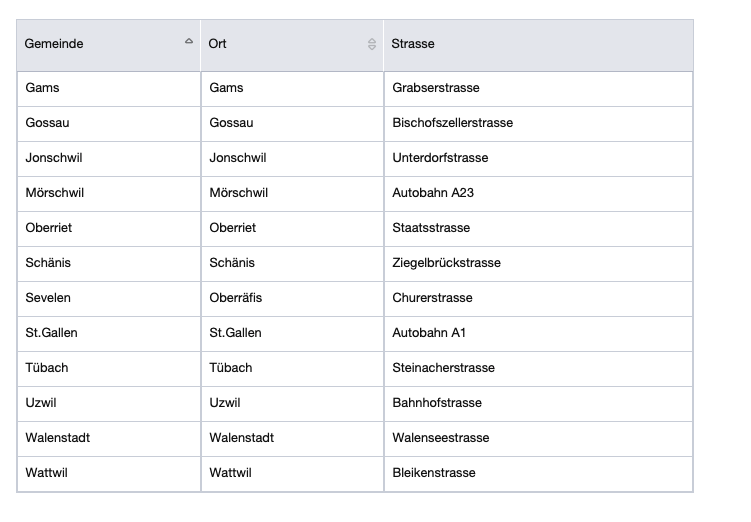751x522 pixels.
Task: Select the Steinacherstrasse cell
Action: pos(444,368)
